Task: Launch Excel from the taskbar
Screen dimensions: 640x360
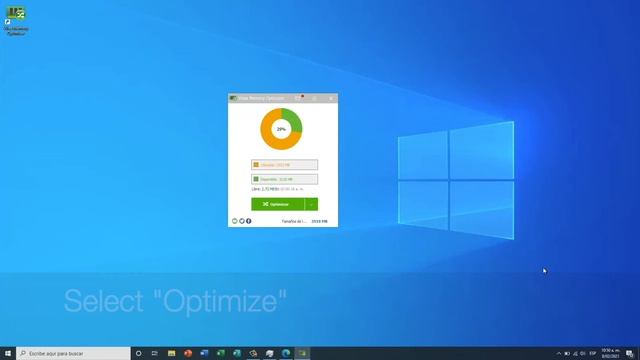Action: point(220,353)
